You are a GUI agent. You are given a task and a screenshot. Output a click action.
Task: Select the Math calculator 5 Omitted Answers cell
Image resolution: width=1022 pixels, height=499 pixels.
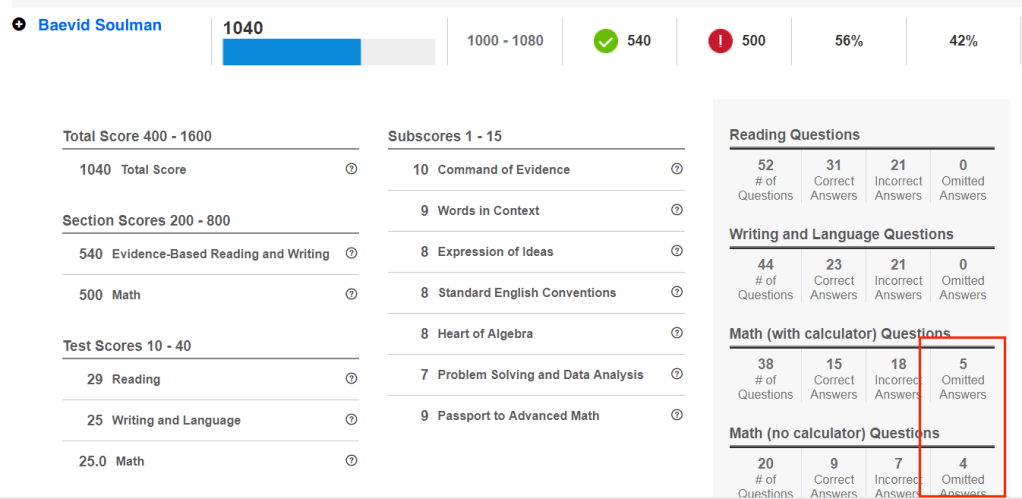(x=962, y=379)
